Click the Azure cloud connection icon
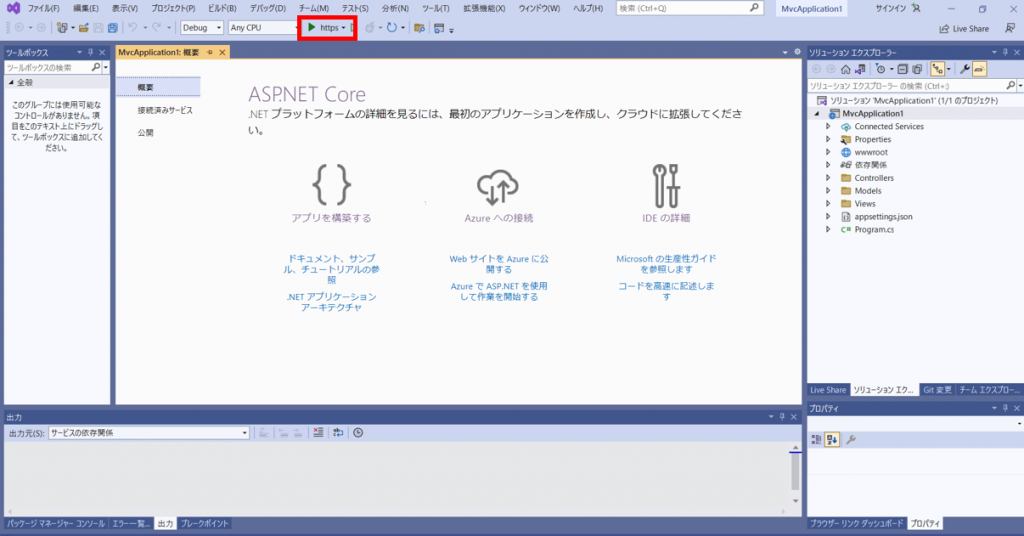The image size is (1024, 536). pyautogui.click(x=498, y=187)
